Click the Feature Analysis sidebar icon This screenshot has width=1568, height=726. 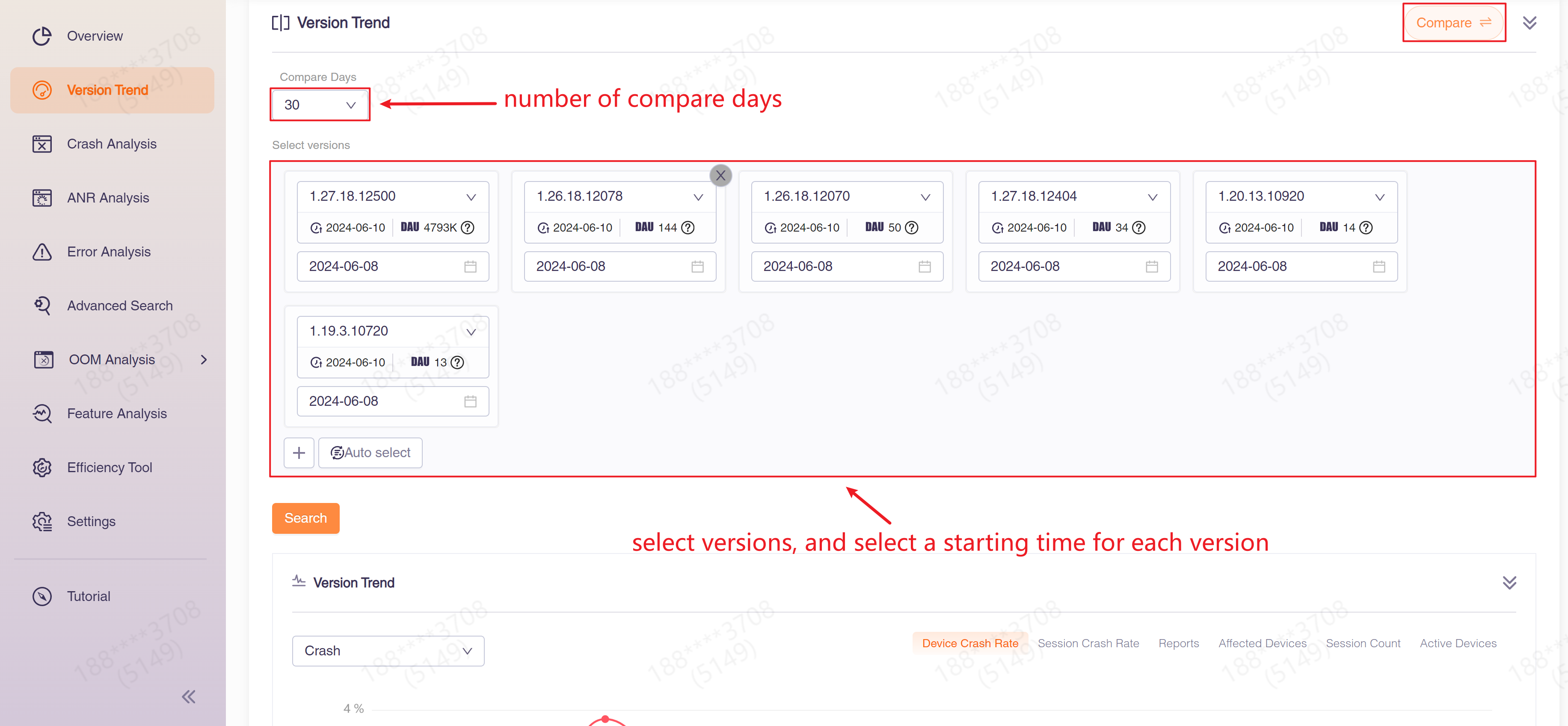pos(40,413)
